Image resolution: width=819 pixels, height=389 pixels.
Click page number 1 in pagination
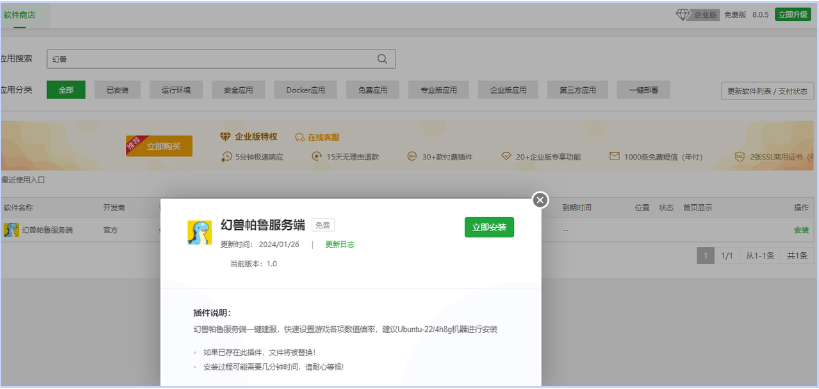click(x=705, y=256)
